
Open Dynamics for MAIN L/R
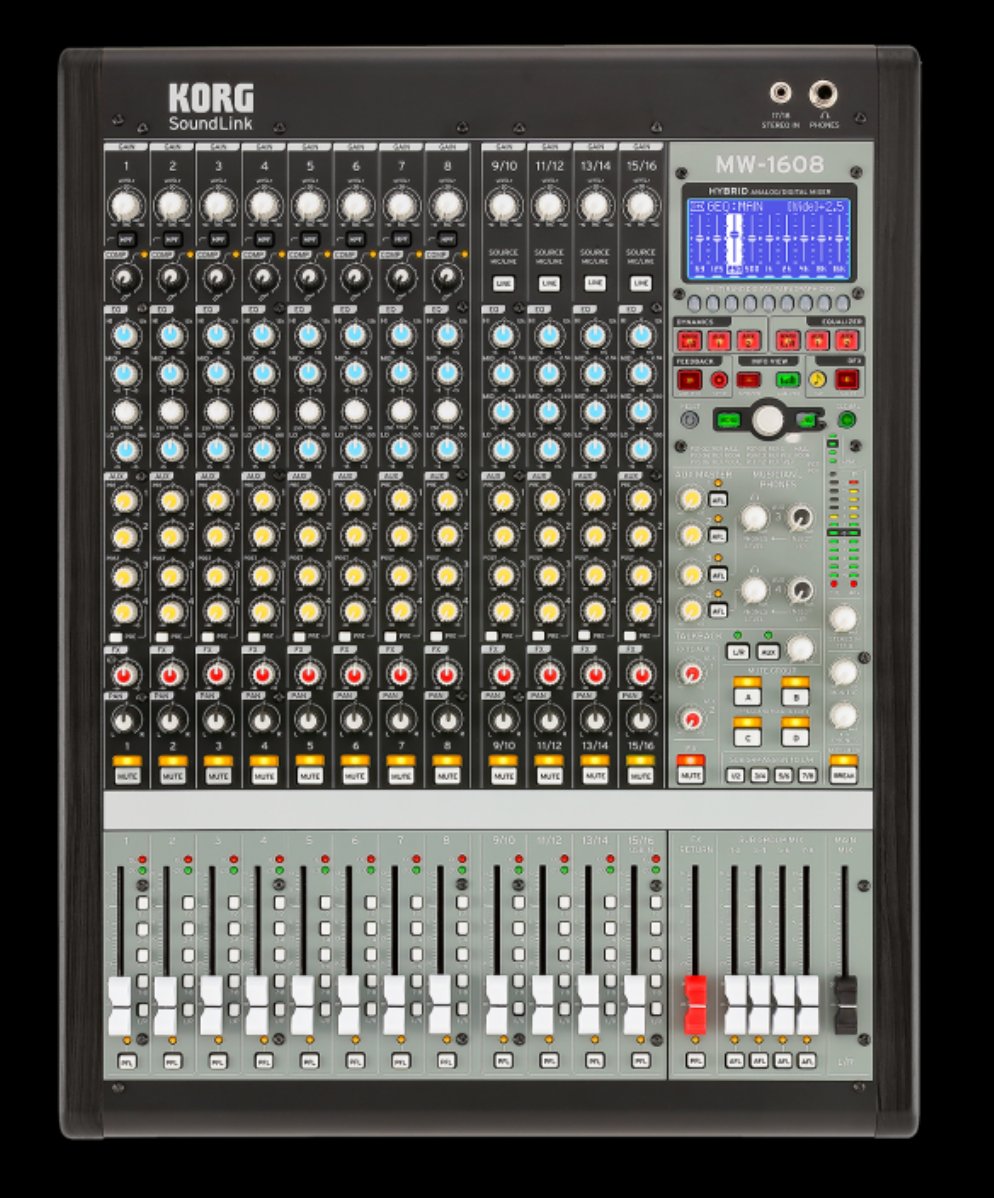(x=690, y=340)
